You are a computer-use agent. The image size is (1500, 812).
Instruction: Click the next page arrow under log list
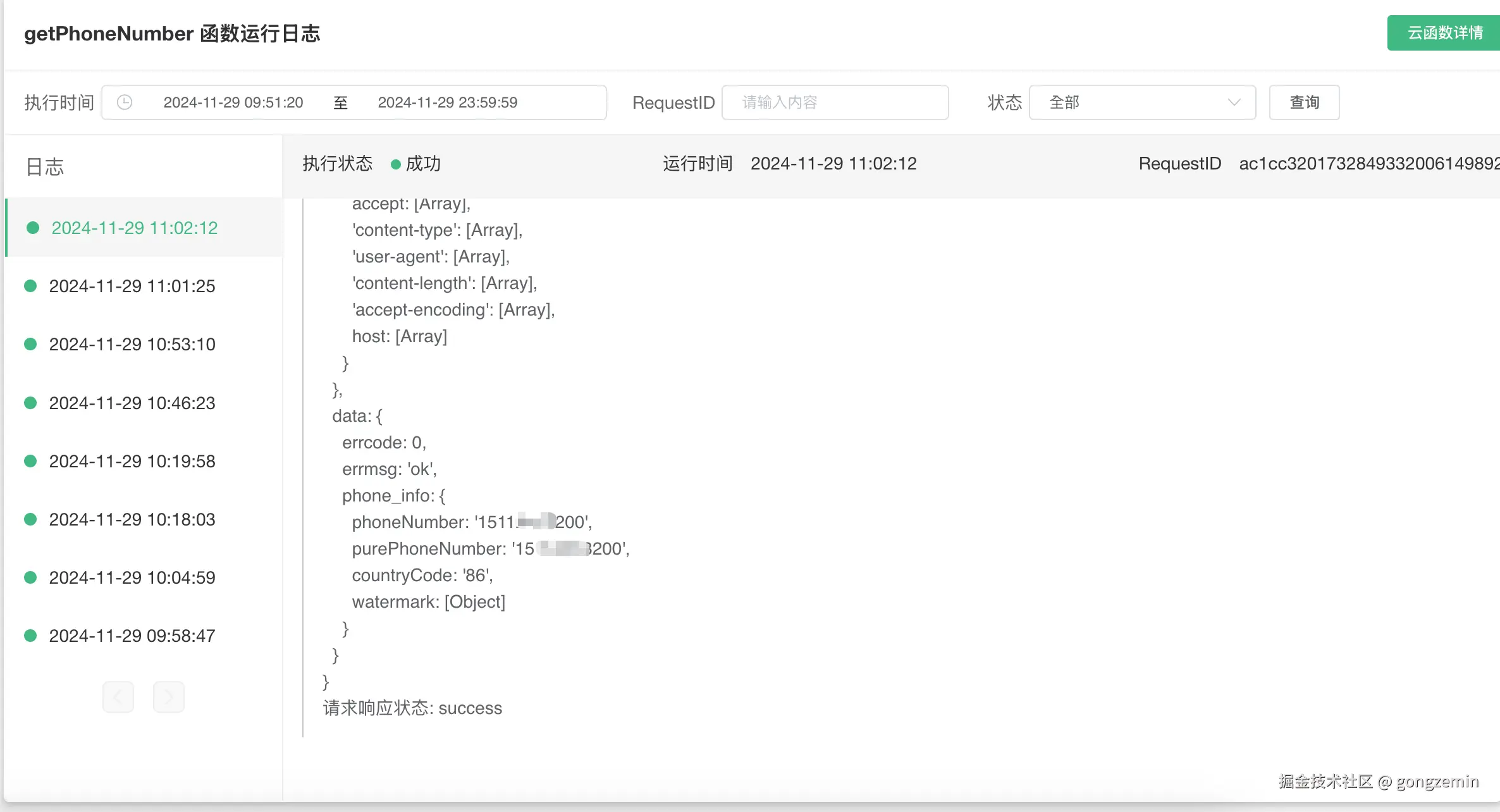tap(168, 697)
